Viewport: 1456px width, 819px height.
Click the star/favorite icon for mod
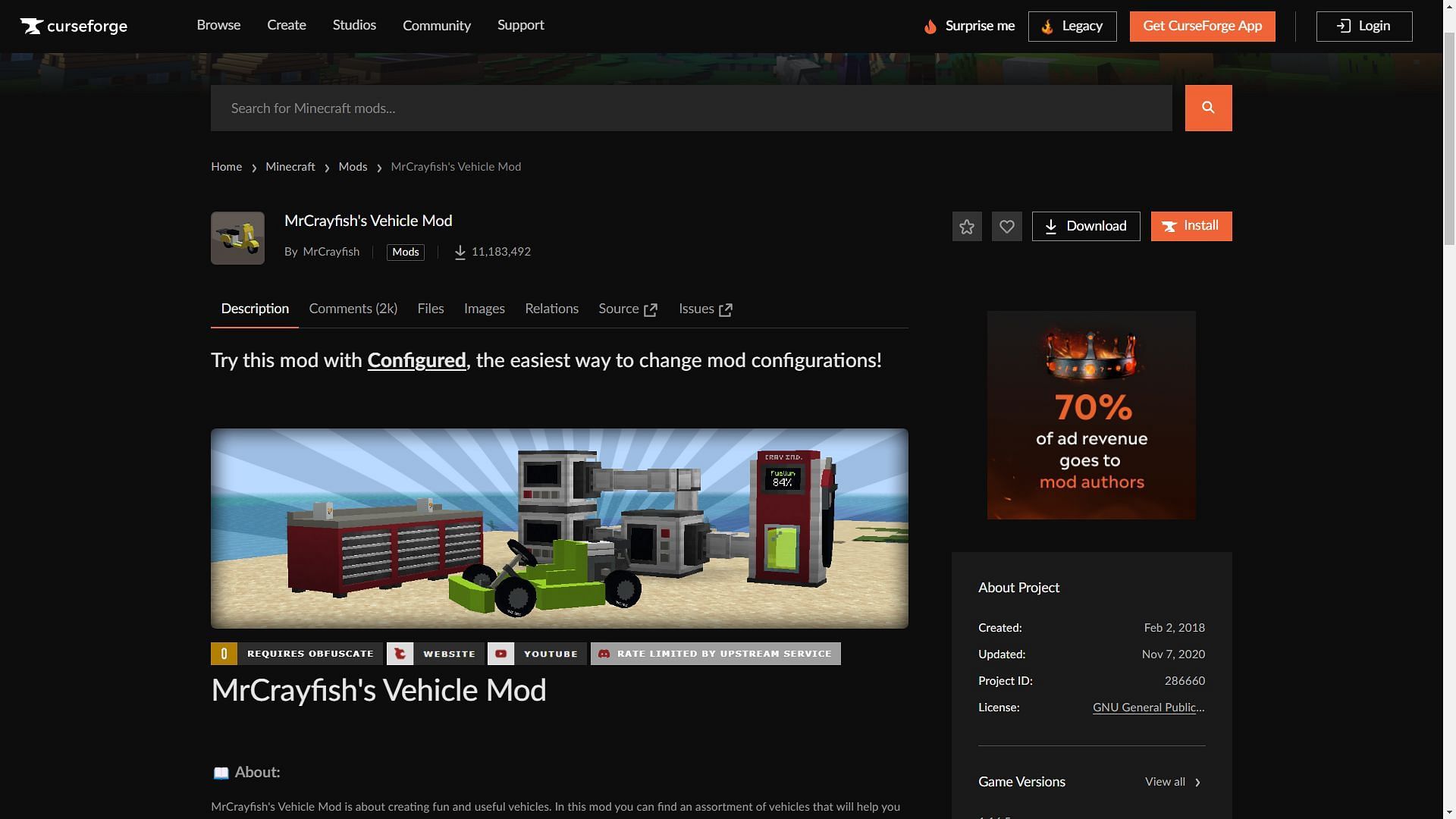(x=966, y=226)
